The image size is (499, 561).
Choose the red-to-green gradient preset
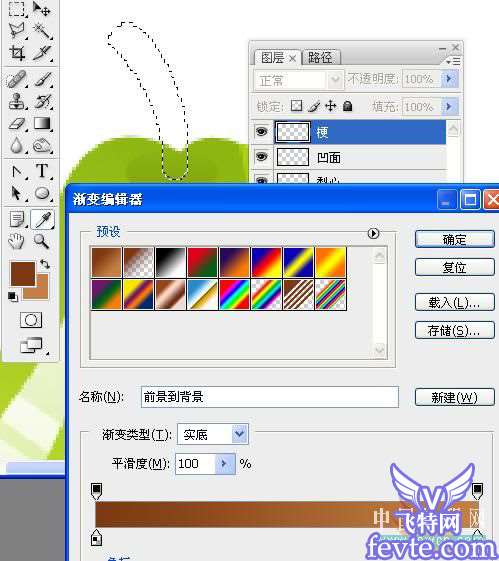coord(202,262)
